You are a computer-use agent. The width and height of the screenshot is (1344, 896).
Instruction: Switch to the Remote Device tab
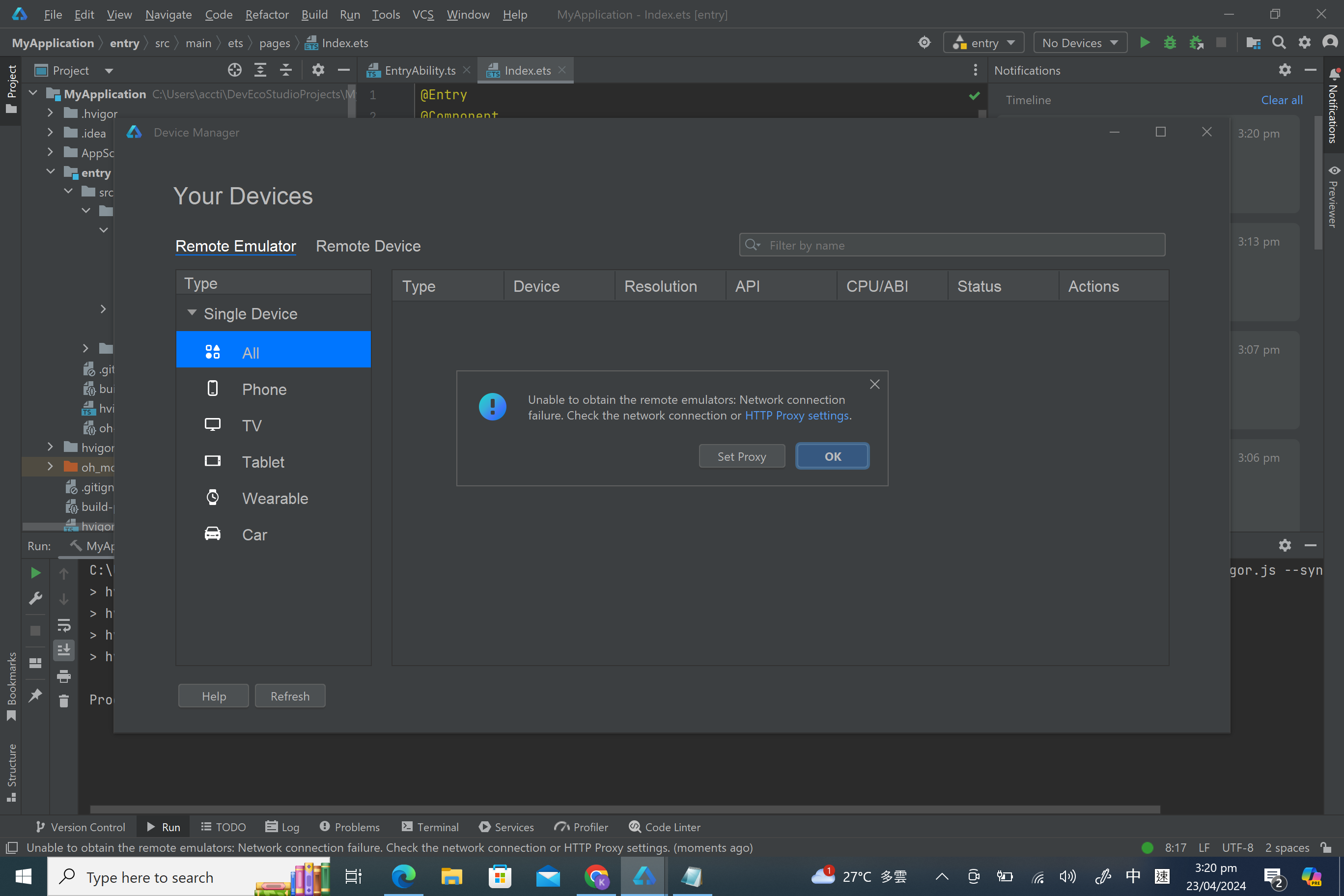(x=368, y=246)
